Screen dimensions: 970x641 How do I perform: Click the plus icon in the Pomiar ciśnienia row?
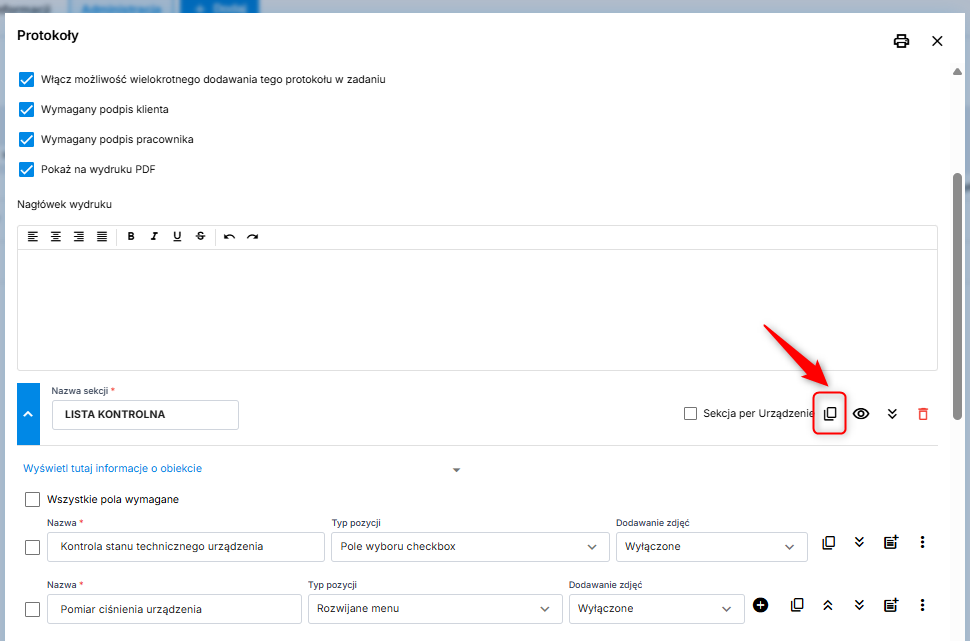(x=760, y=605)
